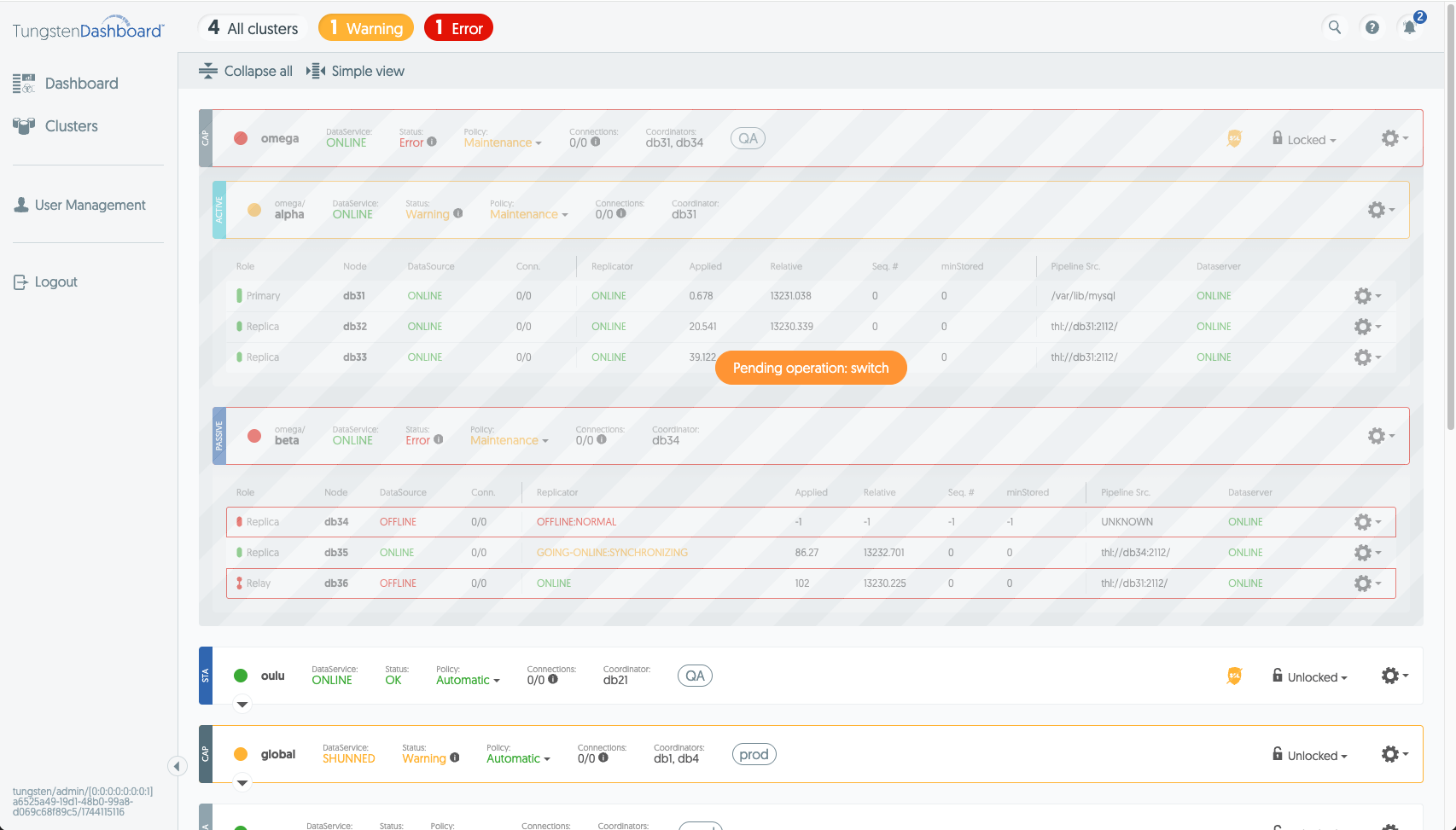Open the db34 node gear menu

[1367, 522]
